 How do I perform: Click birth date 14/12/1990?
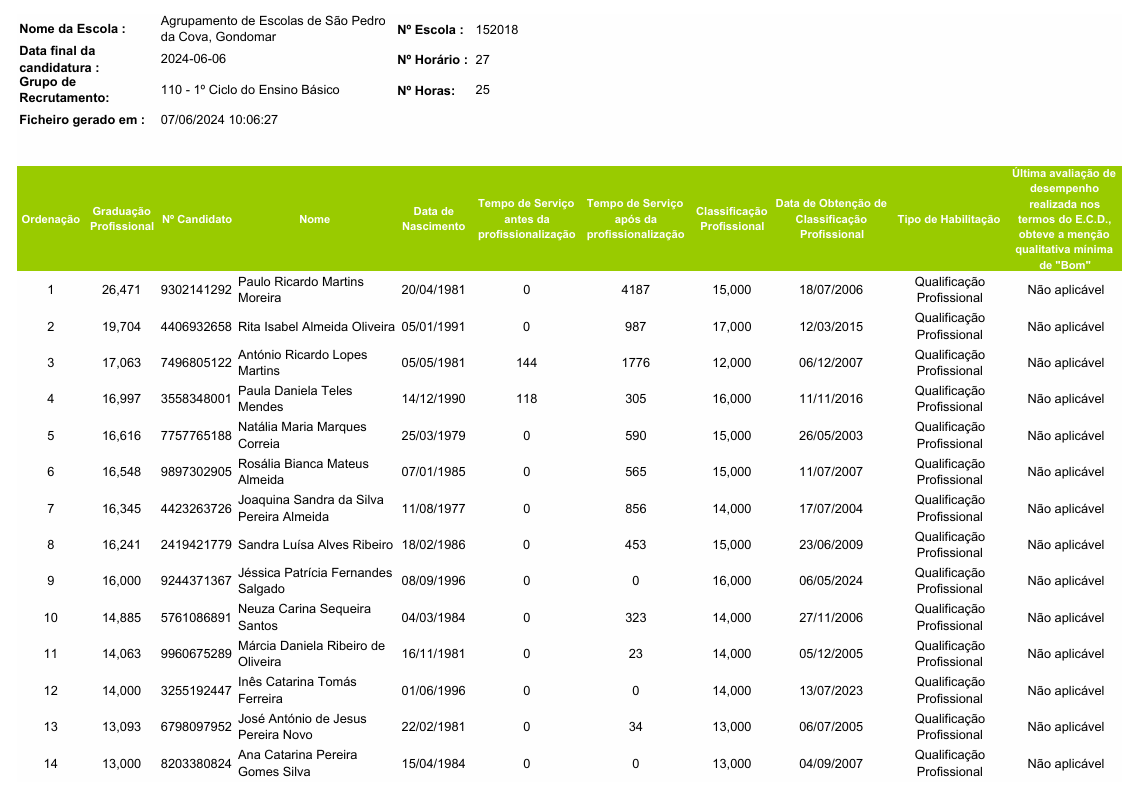433,399
